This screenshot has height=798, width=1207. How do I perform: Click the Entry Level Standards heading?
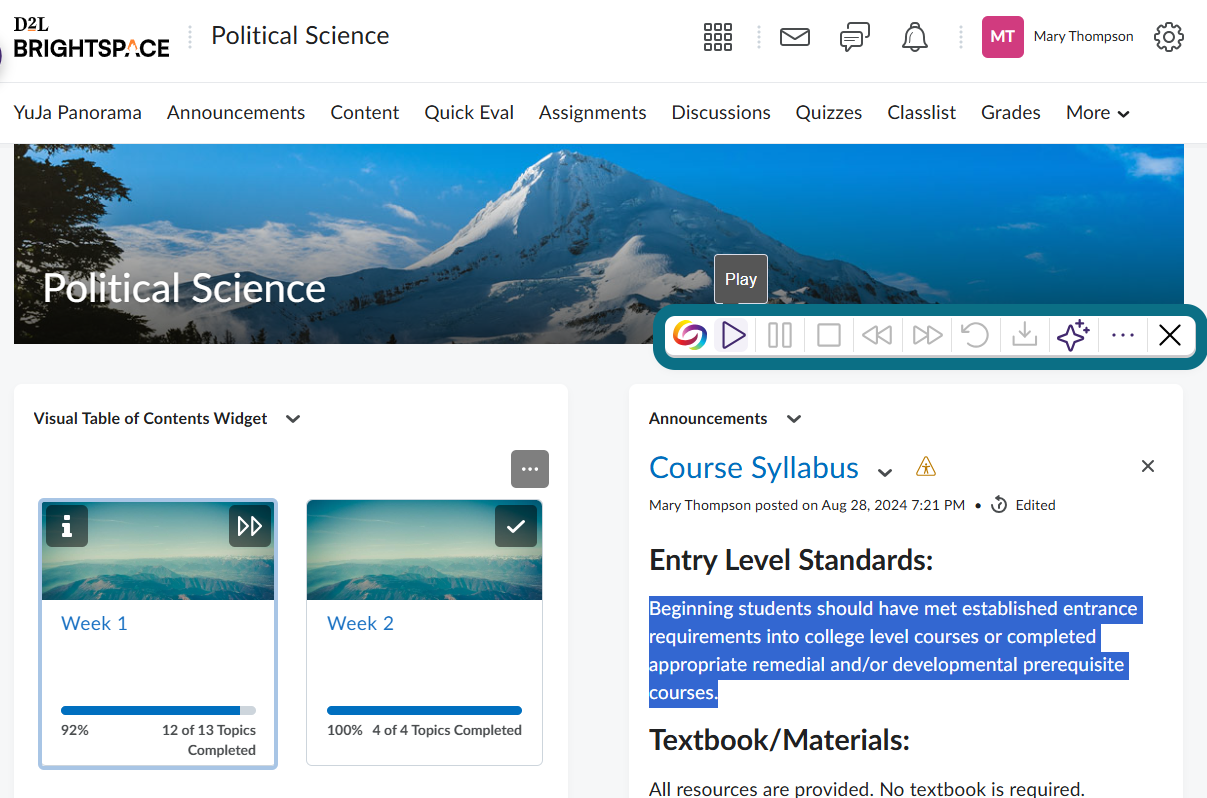click(x=791, y=560)
